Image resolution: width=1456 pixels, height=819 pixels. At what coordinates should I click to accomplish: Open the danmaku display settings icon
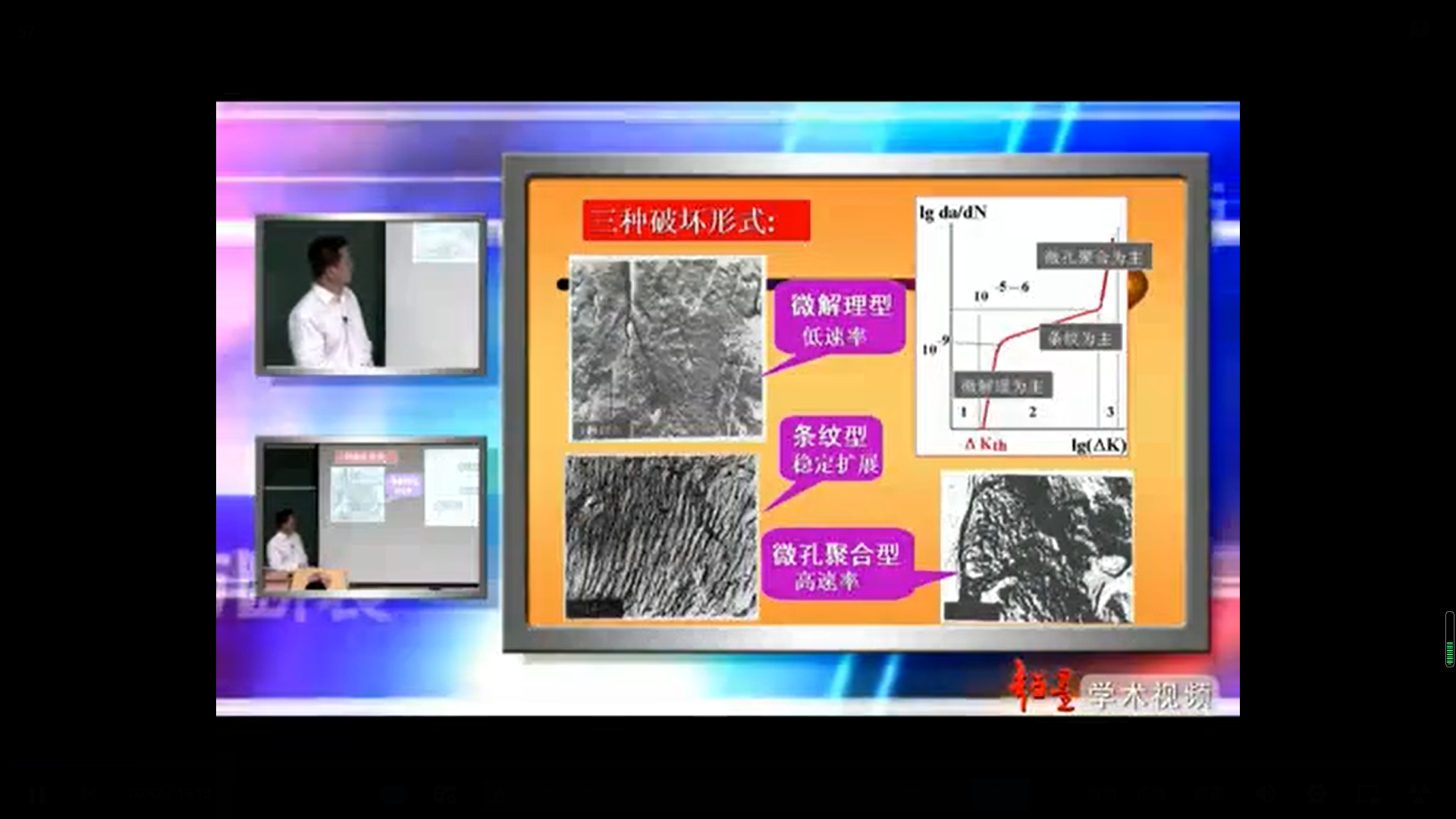[445, 795]
